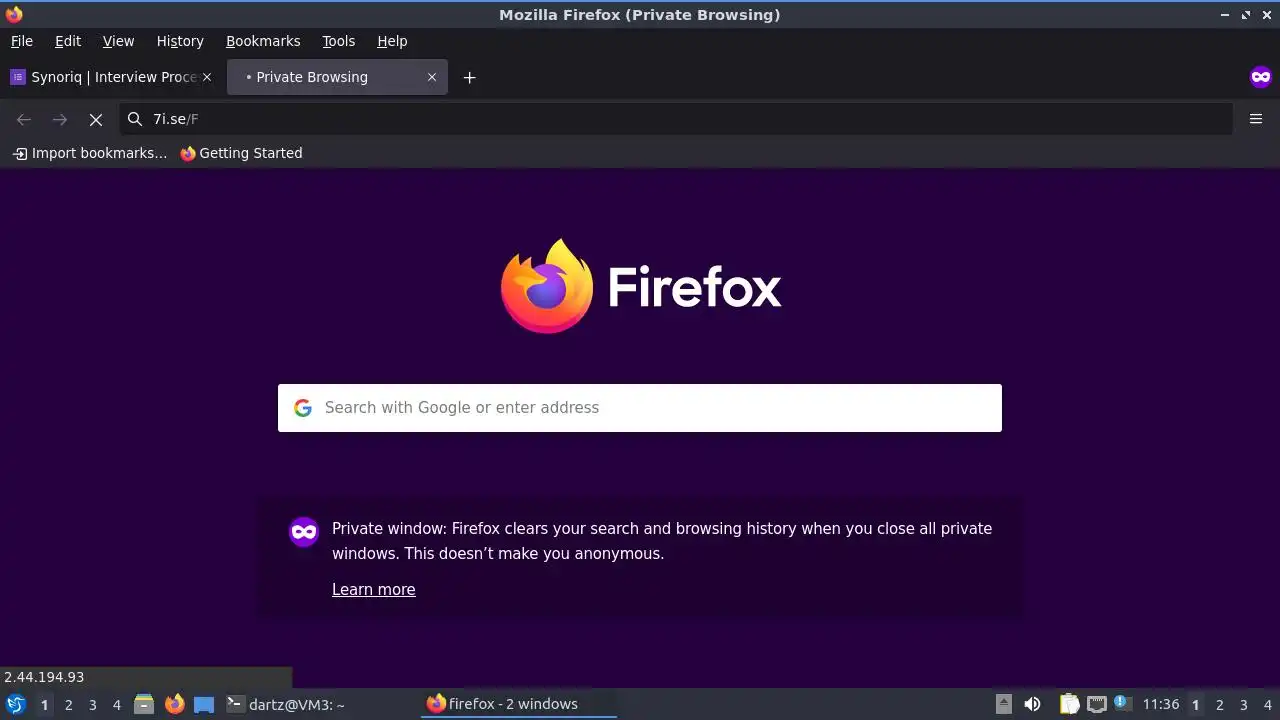Click the show desktop icon in taskbar
This screenshot has height=720, width=1280.
tap(204, 704)
